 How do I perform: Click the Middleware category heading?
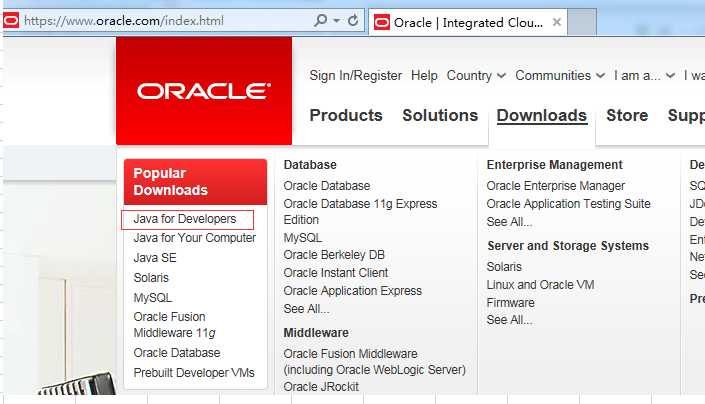pos(316,333)
